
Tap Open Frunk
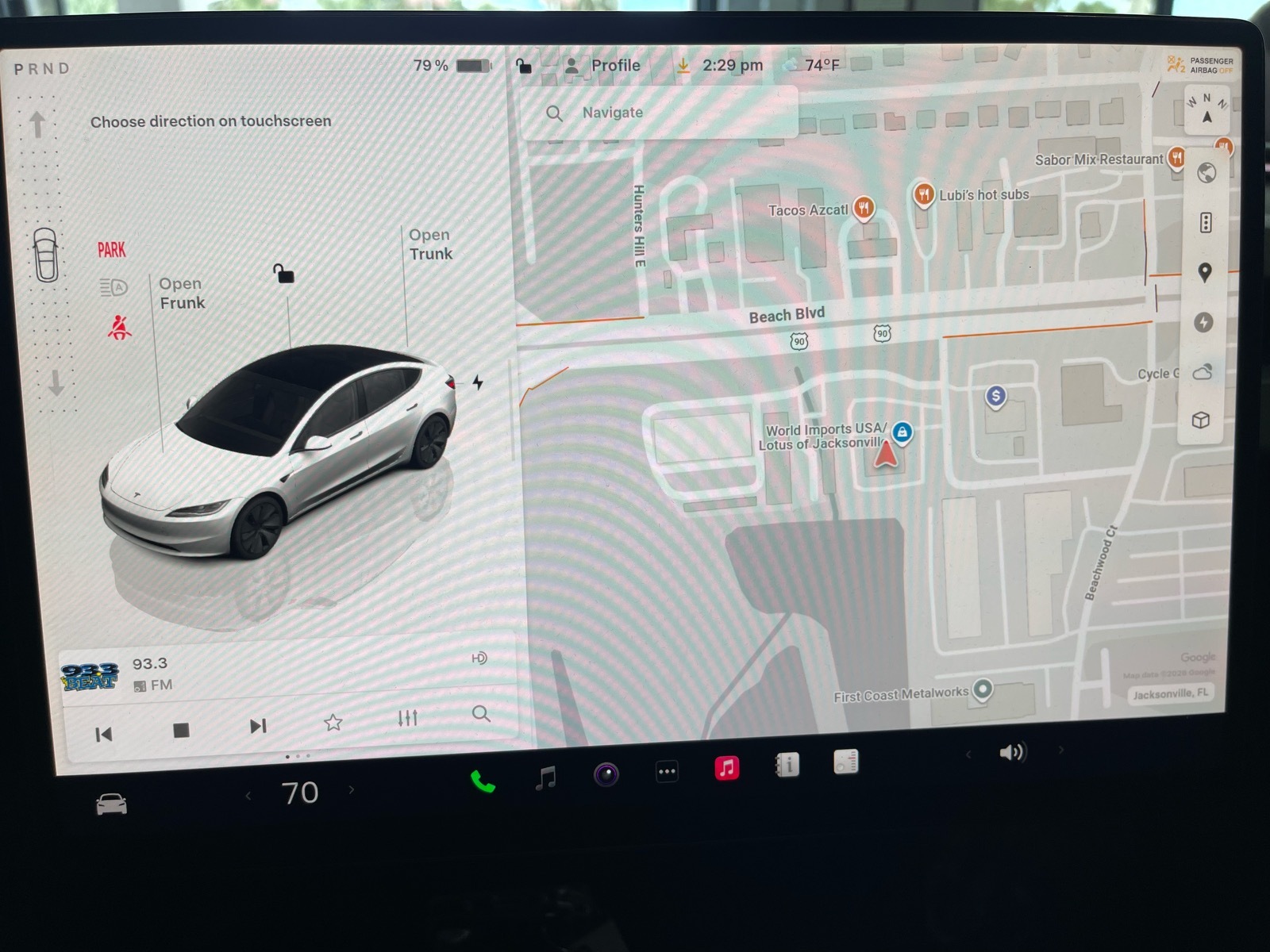182,294
